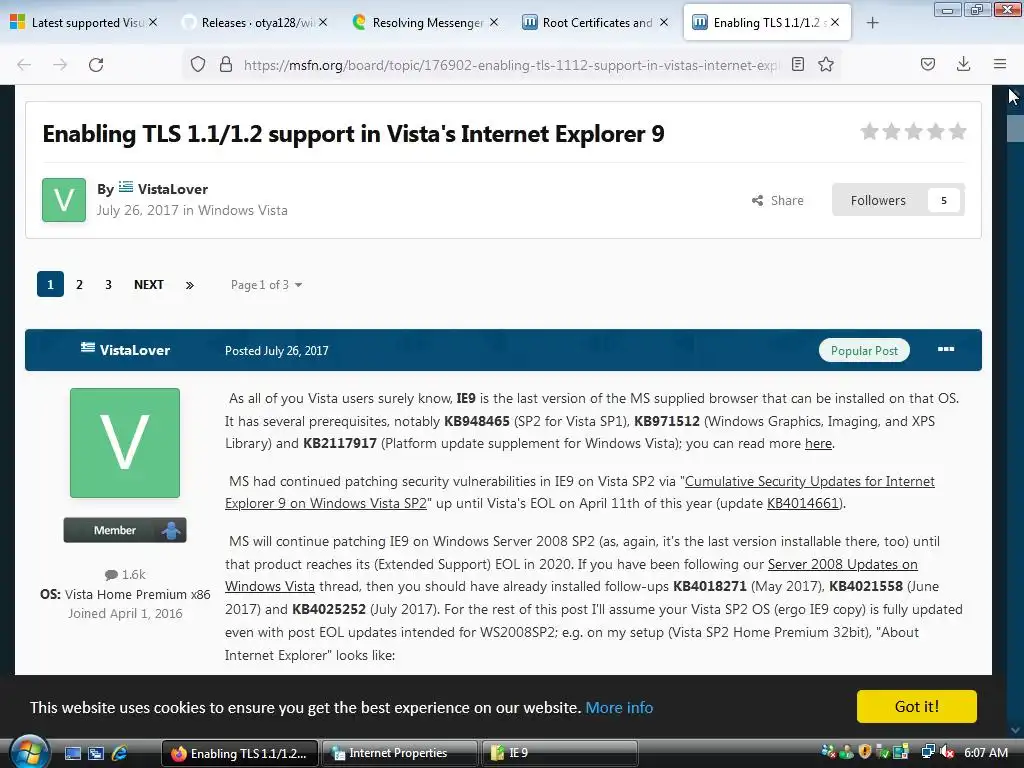Click VistaLover small avatar in header

pos(64,200)
